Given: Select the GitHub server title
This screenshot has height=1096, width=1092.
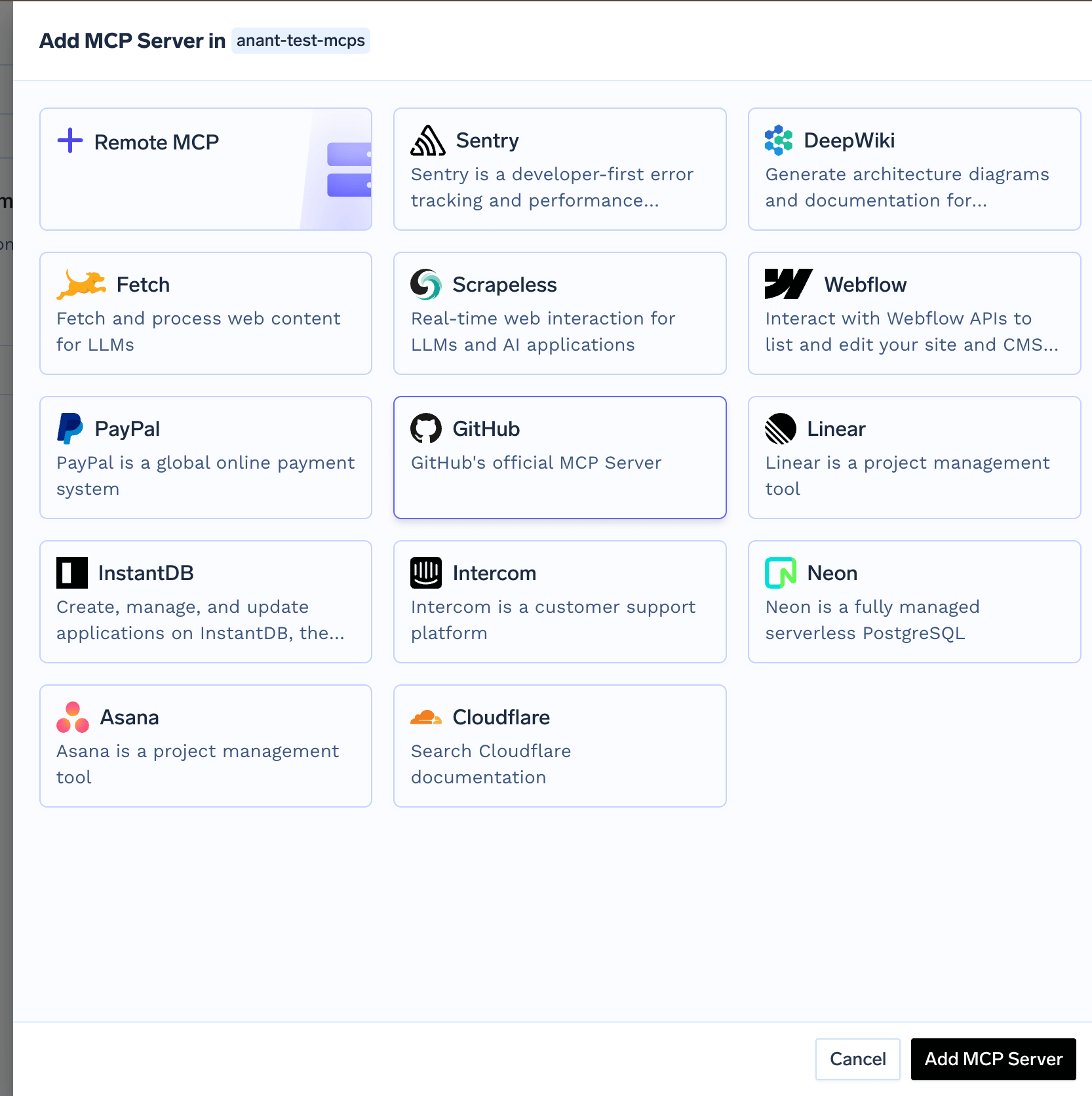Looking at the screenshot, I should click(x=486, y=429).
